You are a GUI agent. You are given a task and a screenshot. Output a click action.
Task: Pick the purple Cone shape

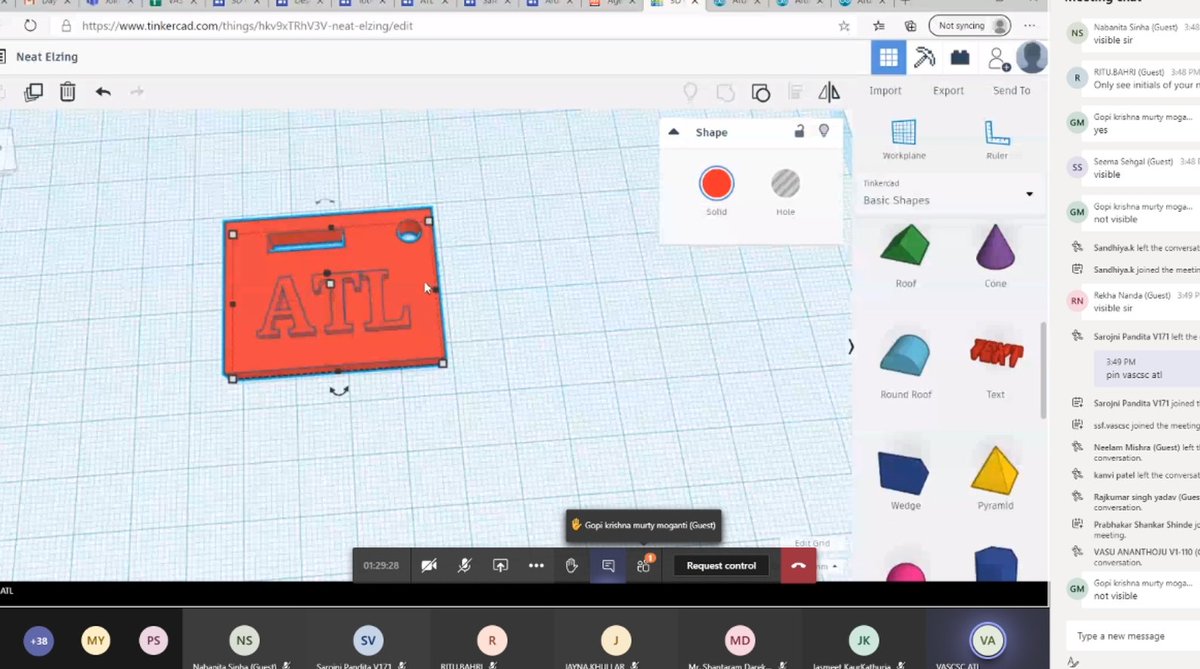[x=995, y=246]
